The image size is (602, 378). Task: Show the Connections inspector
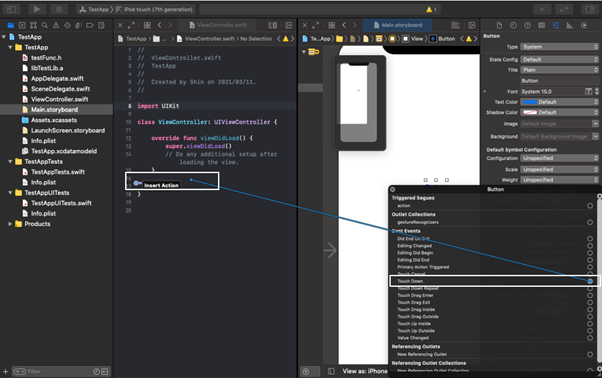pyautogui.click(x=584, y=25)
